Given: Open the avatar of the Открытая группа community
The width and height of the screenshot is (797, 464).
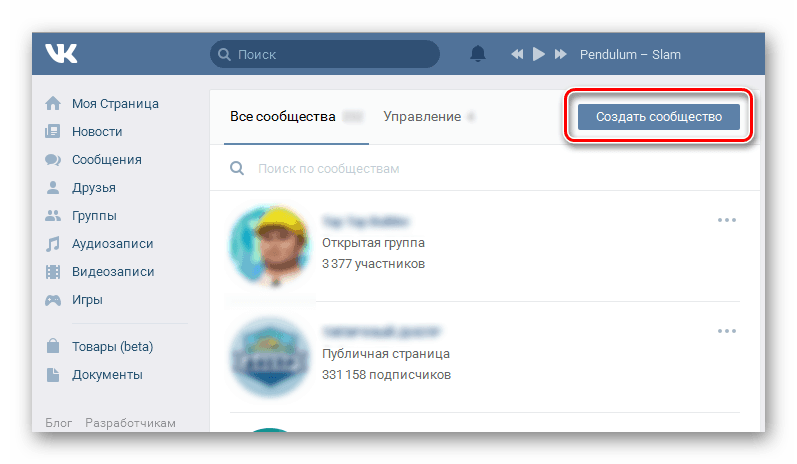Looking at the screenshot, I should coord(269,246).
